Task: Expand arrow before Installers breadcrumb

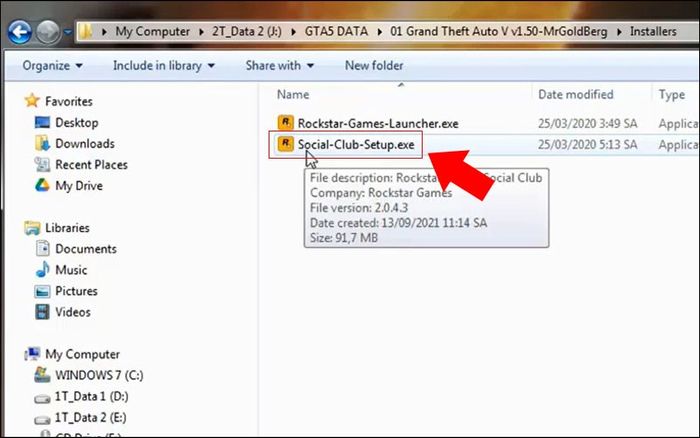Action: tap(619, 32)
